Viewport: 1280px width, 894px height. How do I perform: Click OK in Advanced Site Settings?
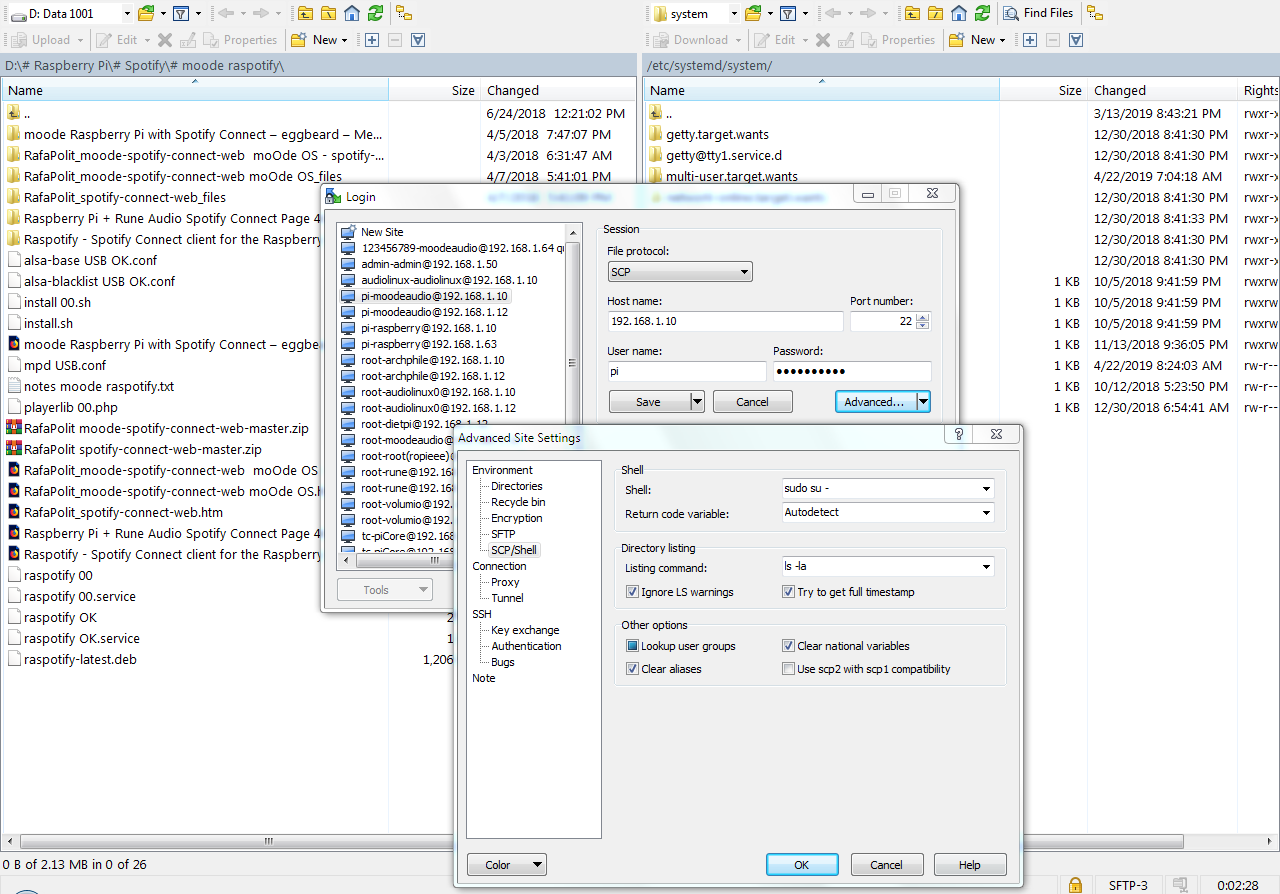coord(802,865)
